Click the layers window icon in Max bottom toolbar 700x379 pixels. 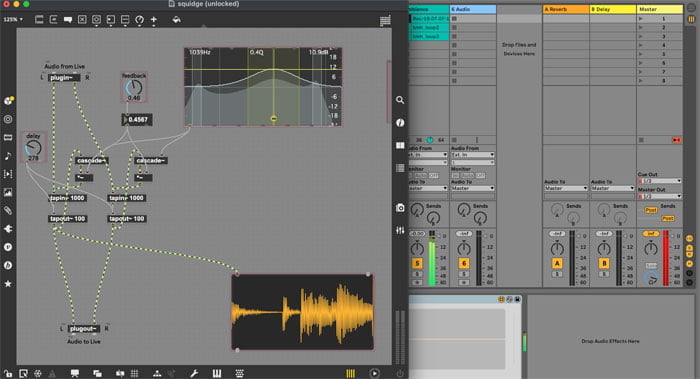point(97,373)
